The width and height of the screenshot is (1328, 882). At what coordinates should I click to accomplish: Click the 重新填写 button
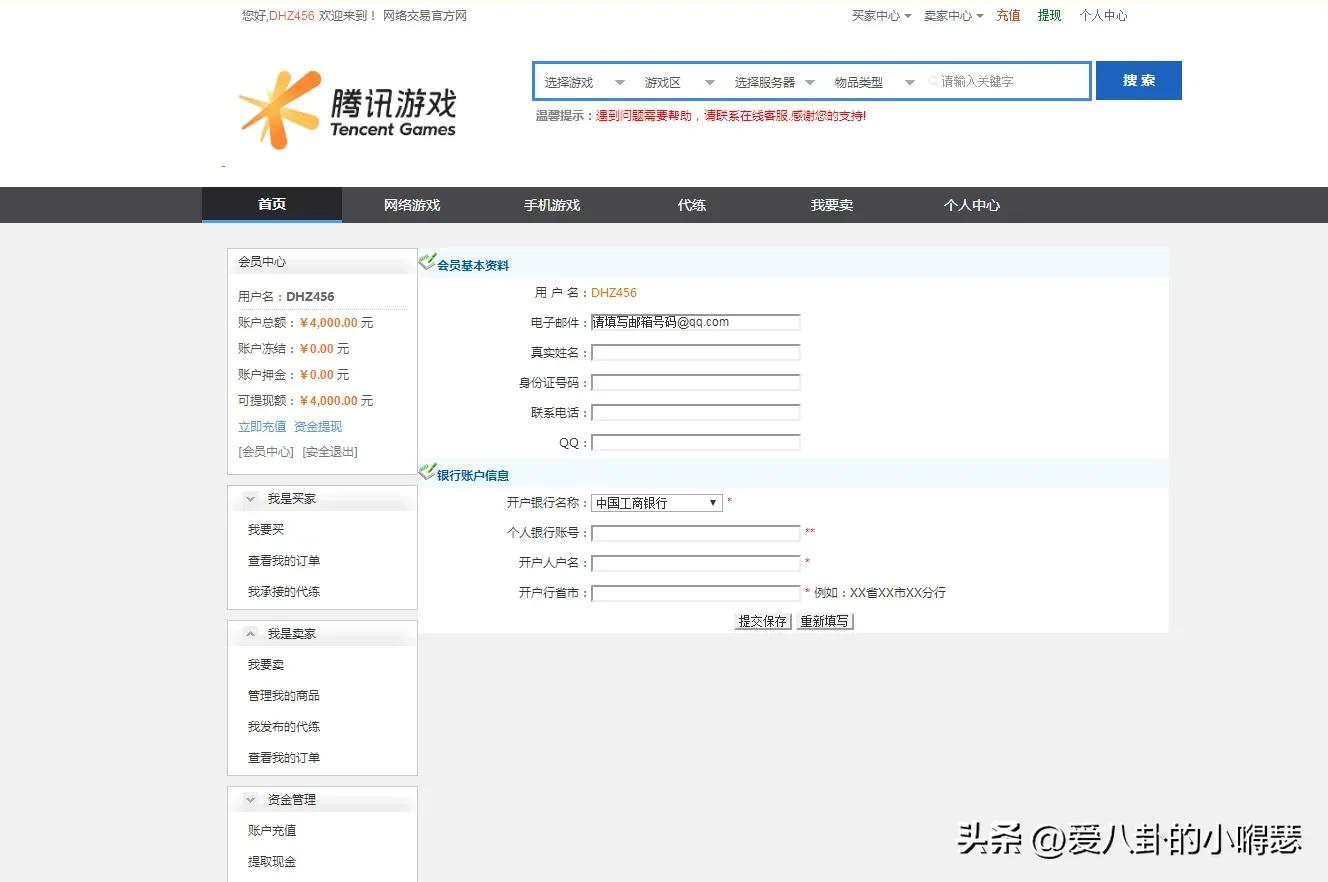click(x=824, y=620)
